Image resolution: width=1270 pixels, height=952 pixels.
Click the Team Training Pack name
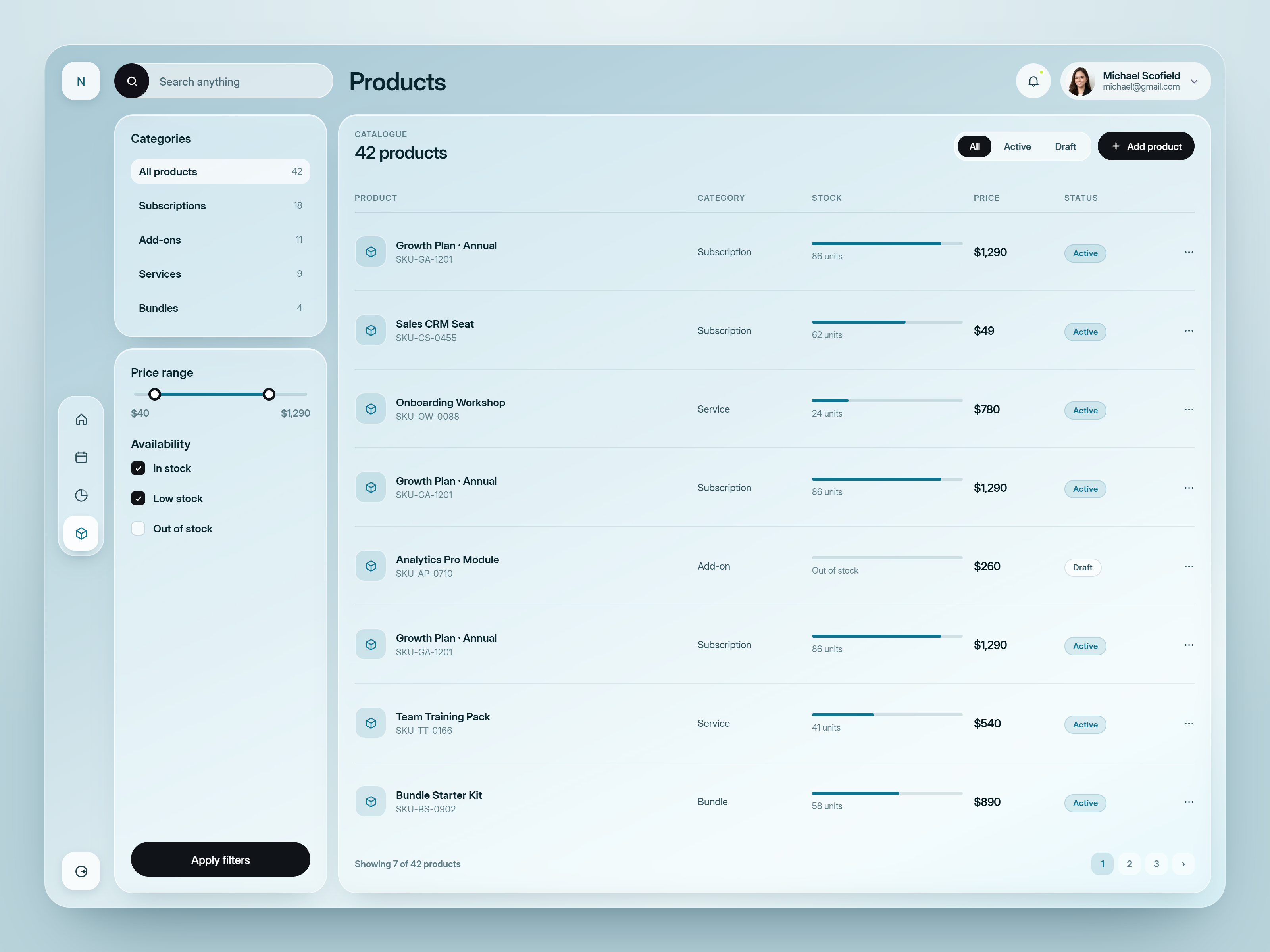click(443, 717)
